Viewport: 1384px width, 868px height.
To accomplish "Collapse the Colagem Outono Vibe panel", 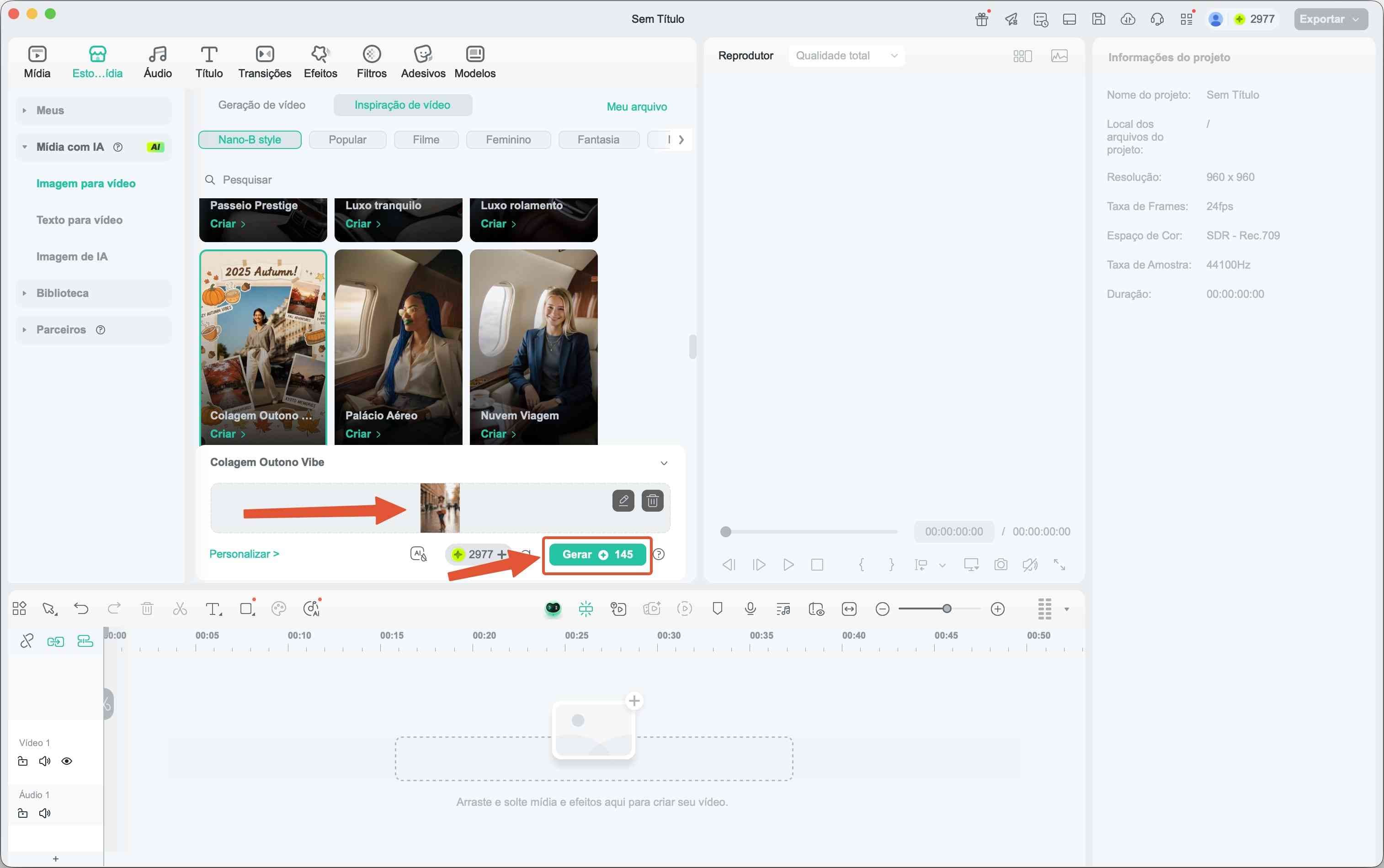I will click(664, 463).
